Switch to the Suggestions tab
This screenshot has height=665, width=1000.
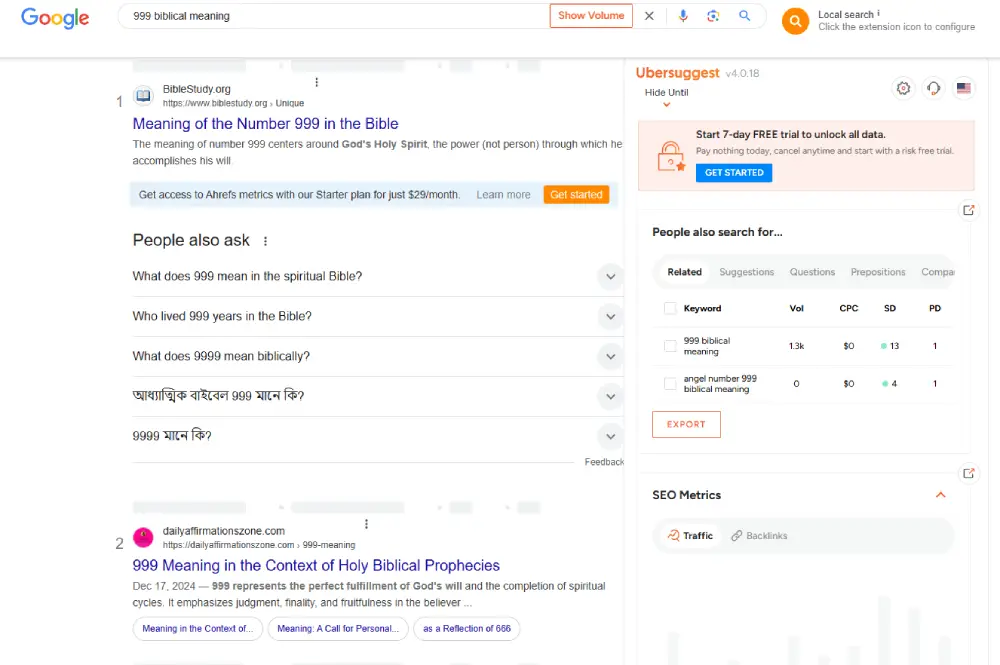[x=746, y=272]
